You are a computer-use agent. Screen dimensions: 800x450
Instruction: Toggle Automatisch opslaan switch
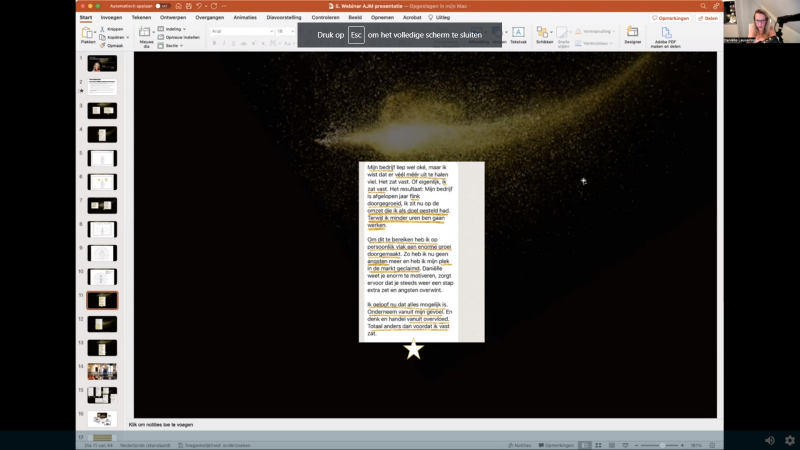point(160,6)
